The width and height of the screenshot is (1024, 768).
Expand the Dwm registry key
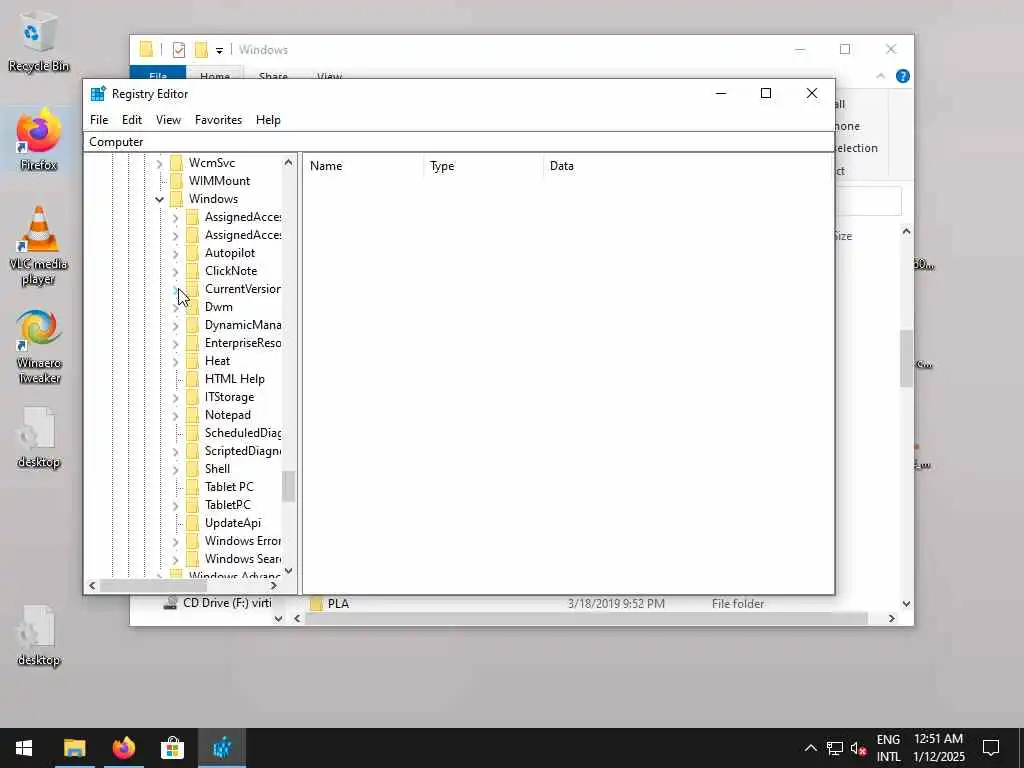pos(175,307)
